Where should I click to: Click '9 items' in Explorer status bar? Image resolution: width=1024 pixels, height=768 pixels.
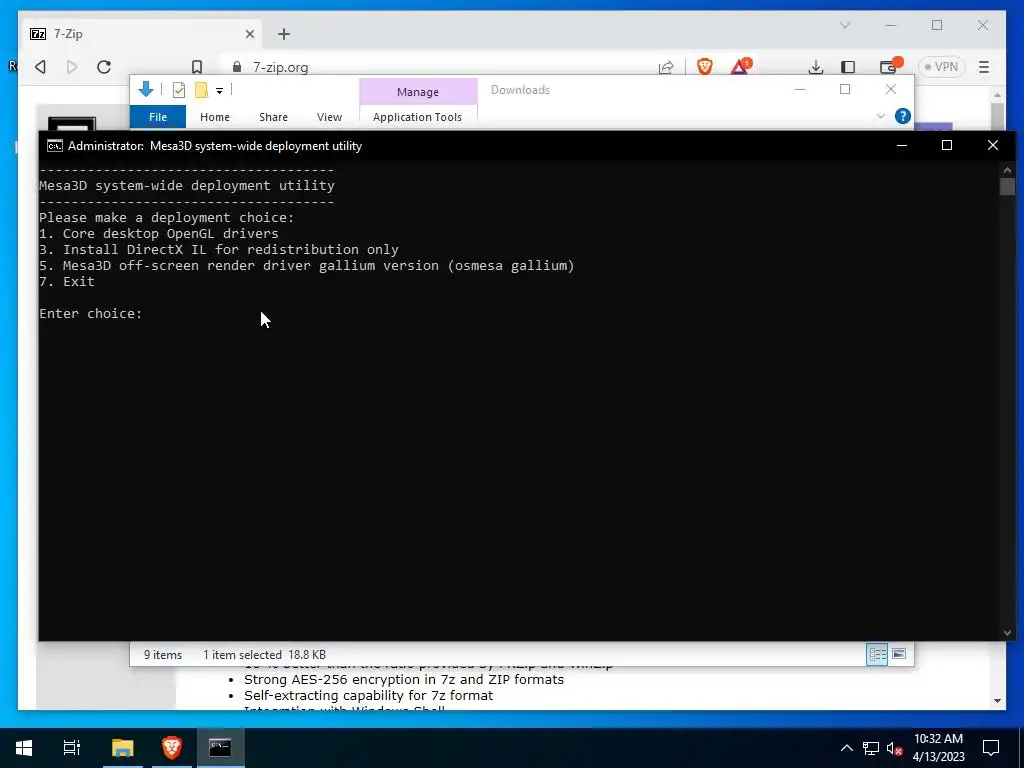click(x=163, y=654)
